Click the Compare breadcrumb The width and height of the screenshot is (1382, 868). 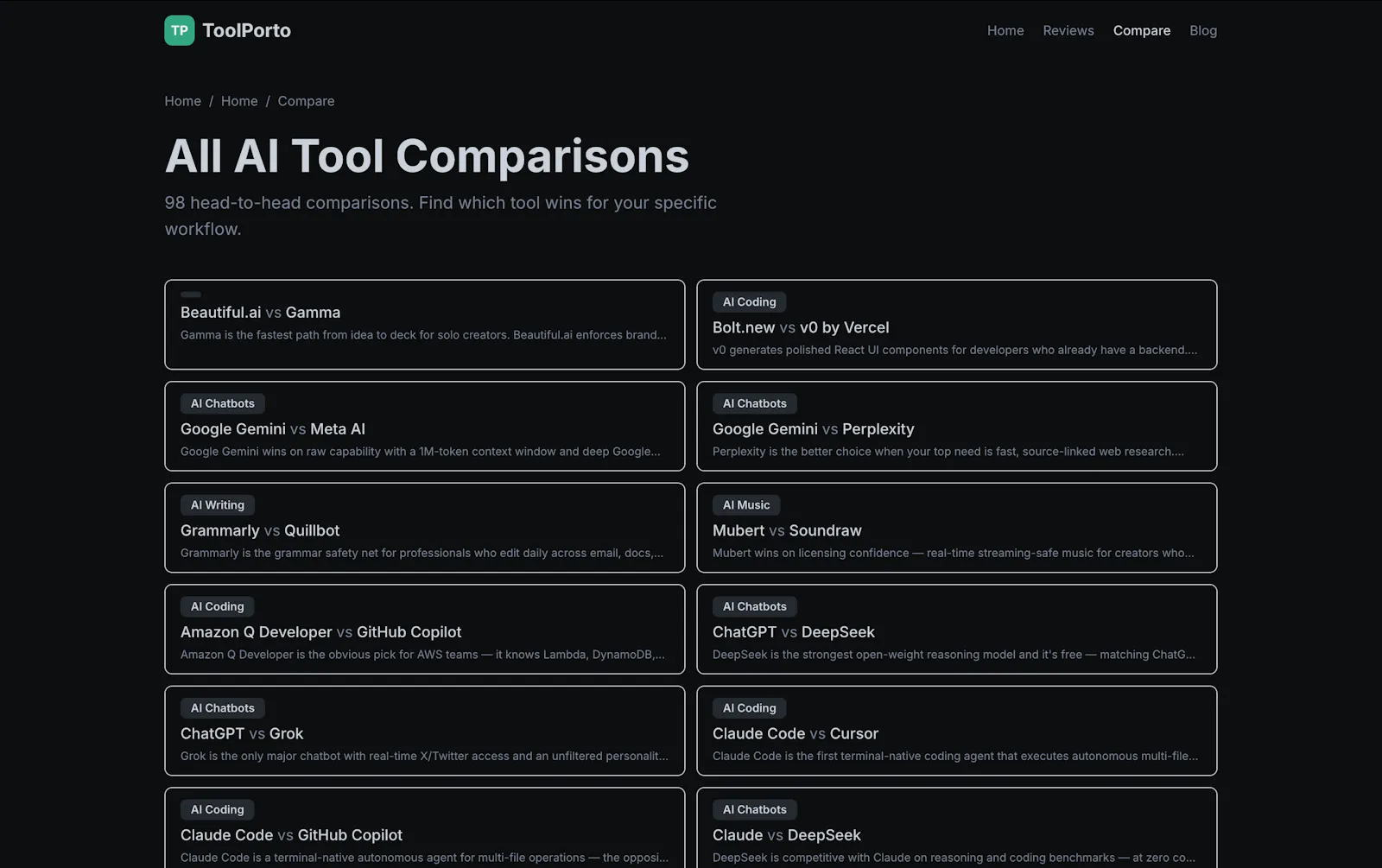coord(306,101)
